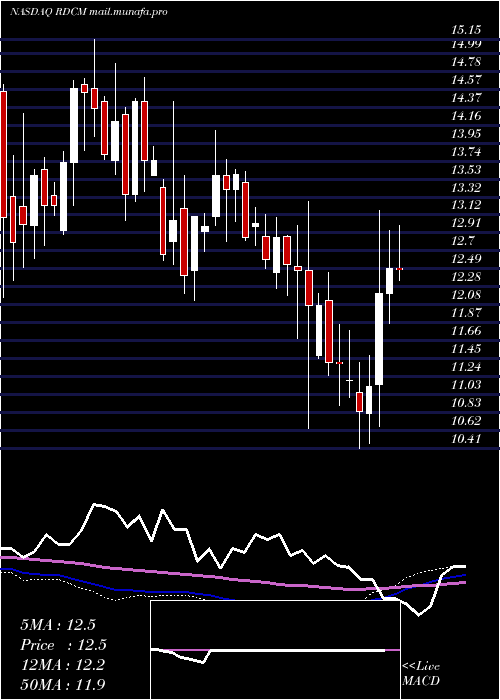Click the 11.45 price axis label
Screen dimensions: 500x700
click(466, 349)
